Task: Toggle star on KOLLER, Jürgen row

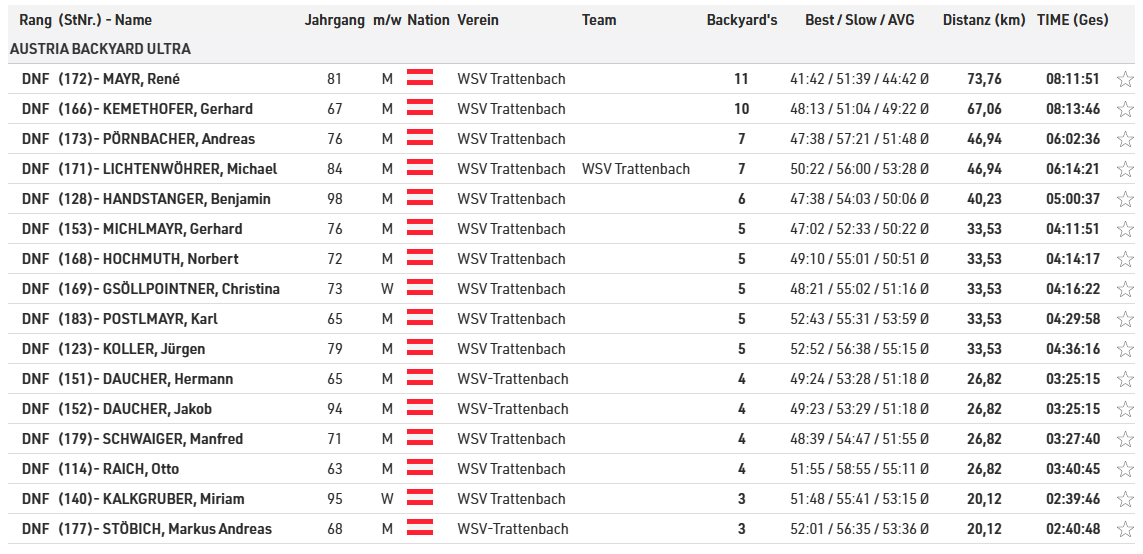Action: click(1125, 348)
